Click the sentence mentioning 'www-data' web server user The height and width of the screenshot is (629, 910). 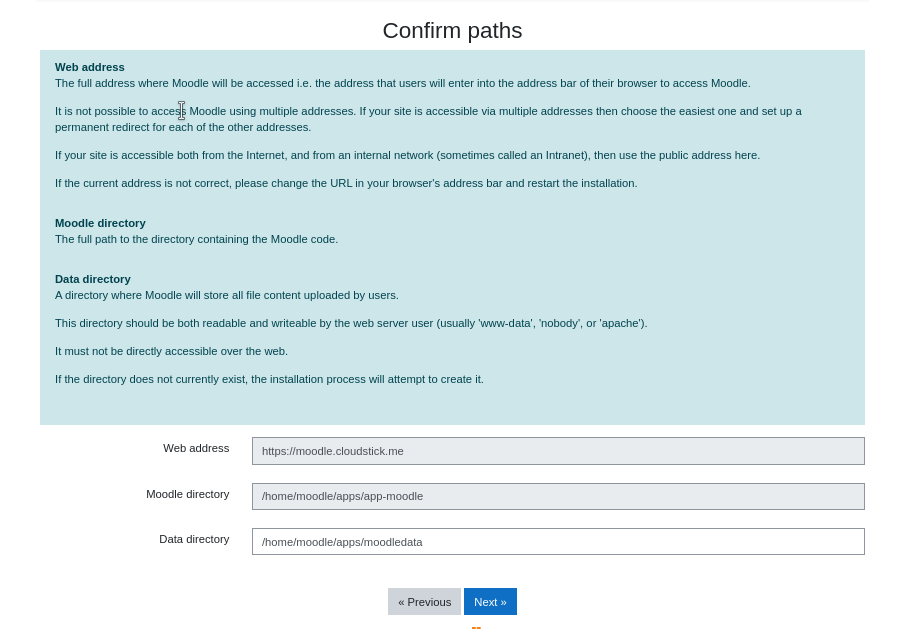click(351, 323)
